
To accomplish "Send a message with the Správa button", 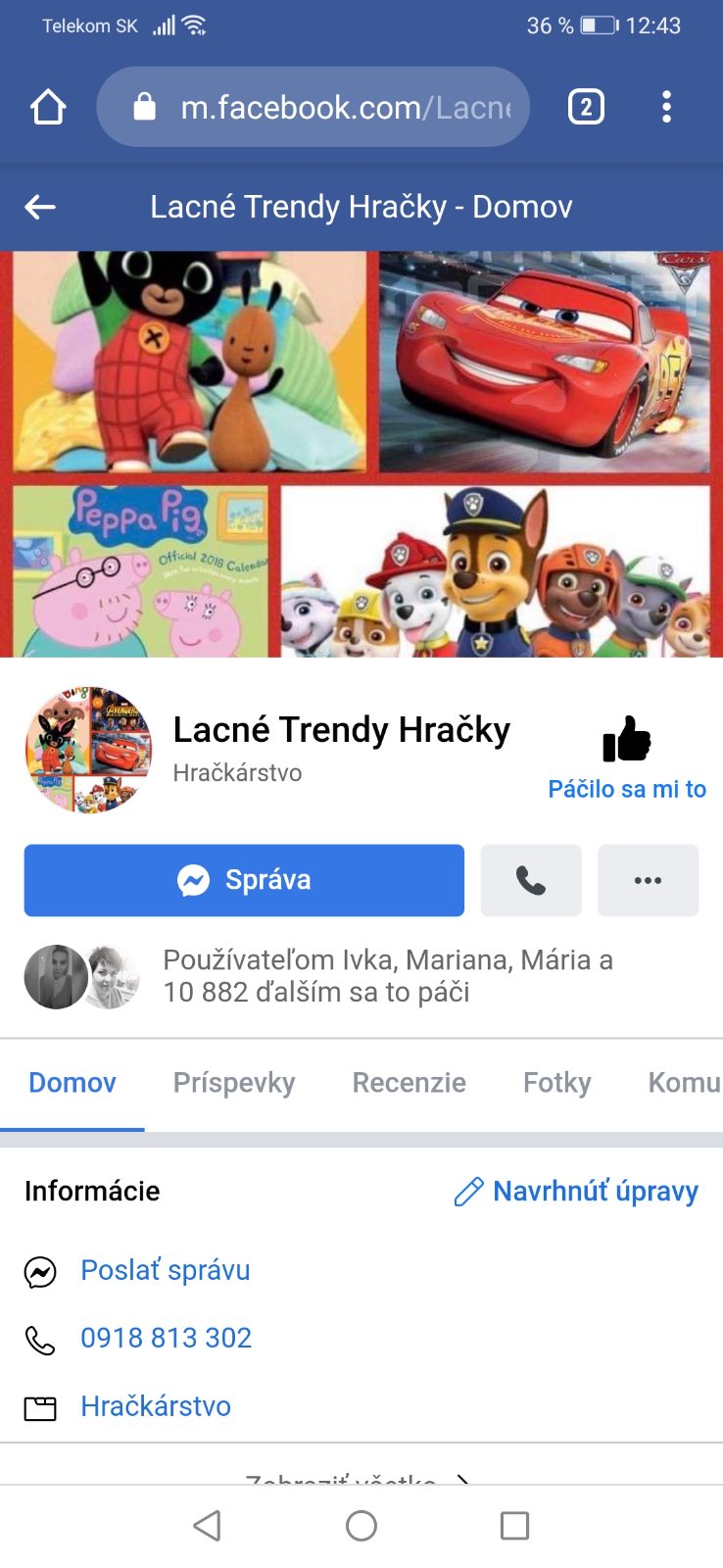I will [244, 880].
